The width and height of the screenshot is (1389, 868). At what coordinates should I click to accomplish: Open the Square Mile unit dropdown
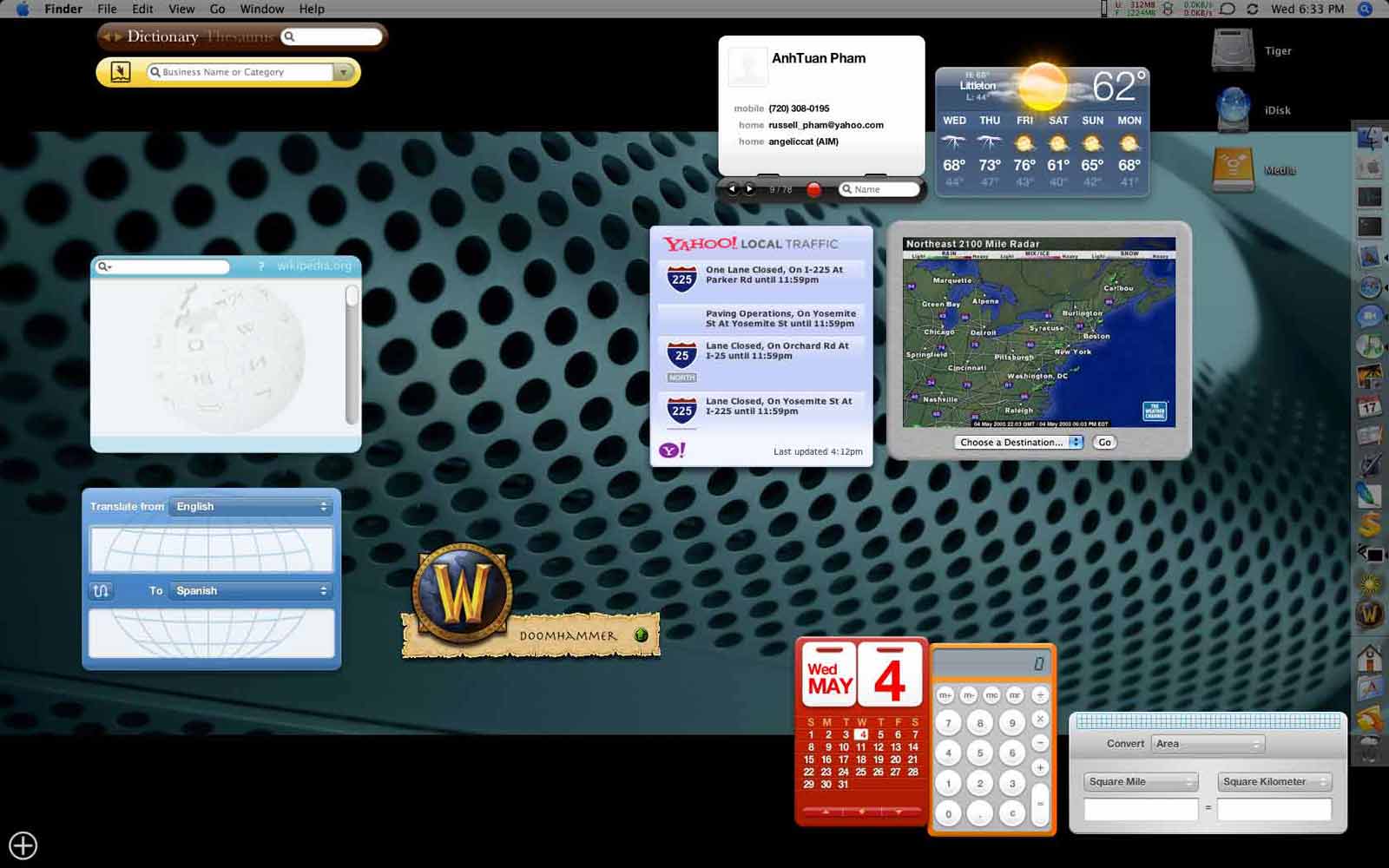click(1141, 782)
